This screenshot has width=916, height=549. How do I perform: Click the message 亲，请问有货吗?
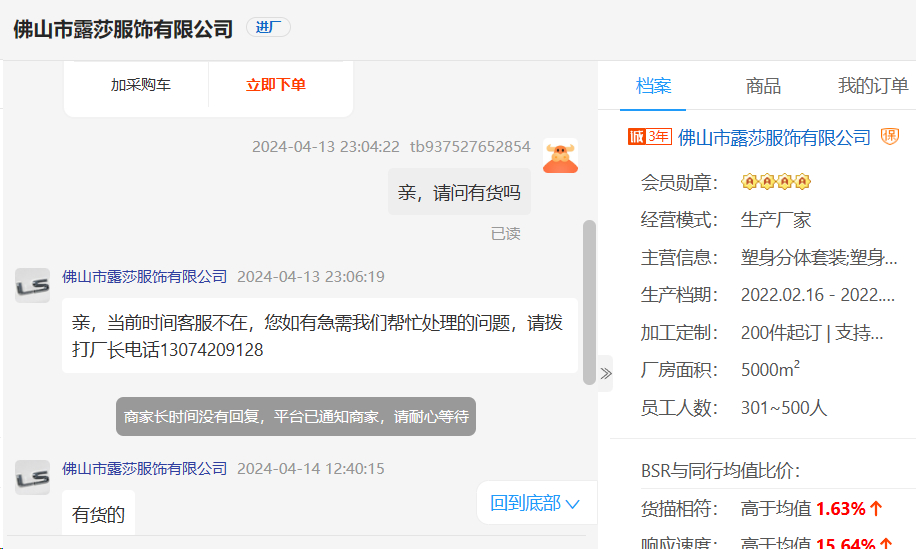coord(459,192)
